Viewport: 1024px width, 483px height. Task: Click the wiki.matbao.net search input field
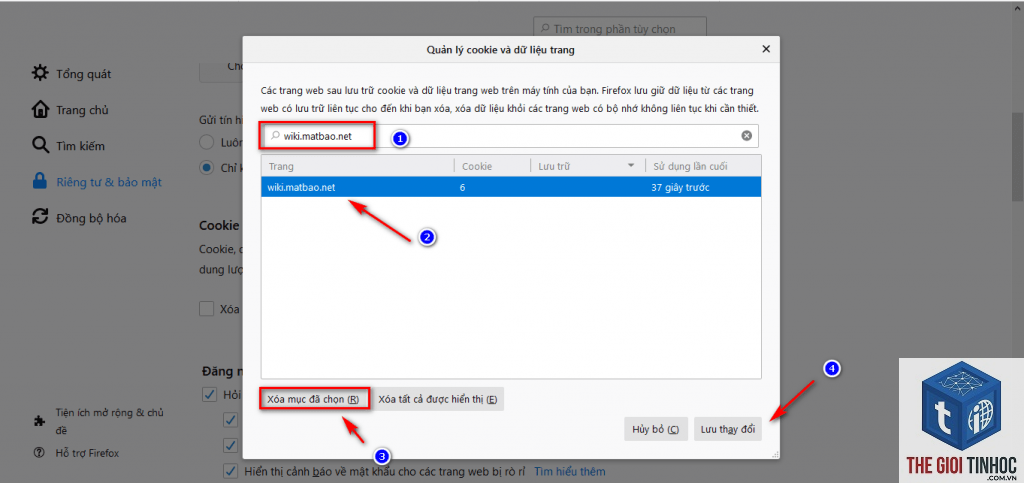[510, 136]
